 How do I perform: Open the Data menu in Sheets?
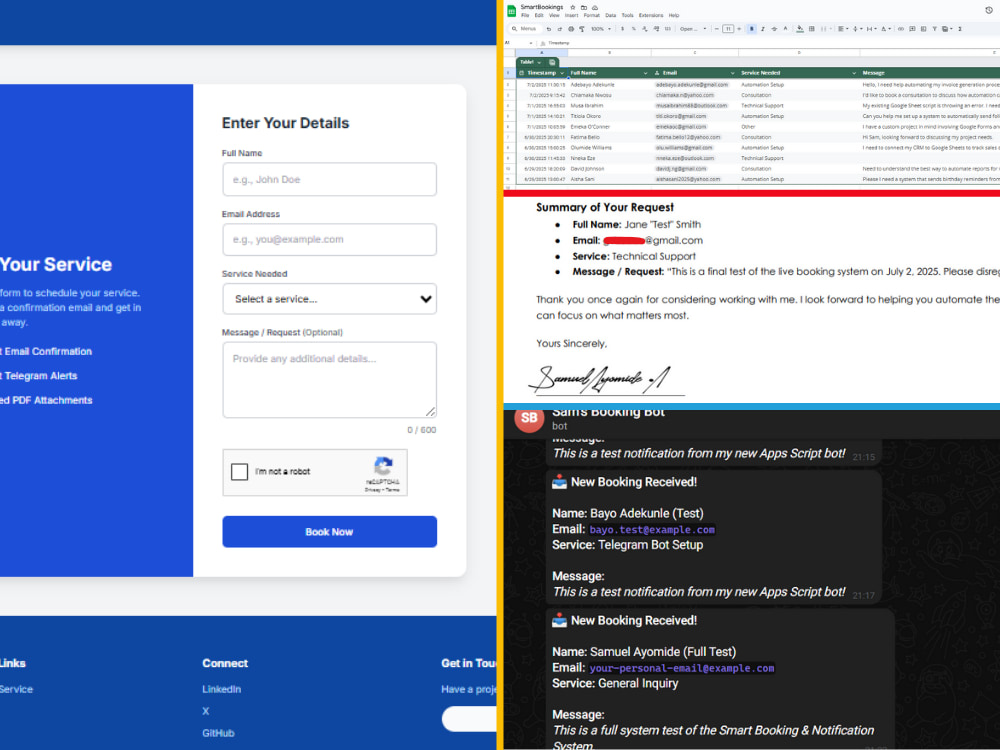pyautogui.click(x=610, y=15)
